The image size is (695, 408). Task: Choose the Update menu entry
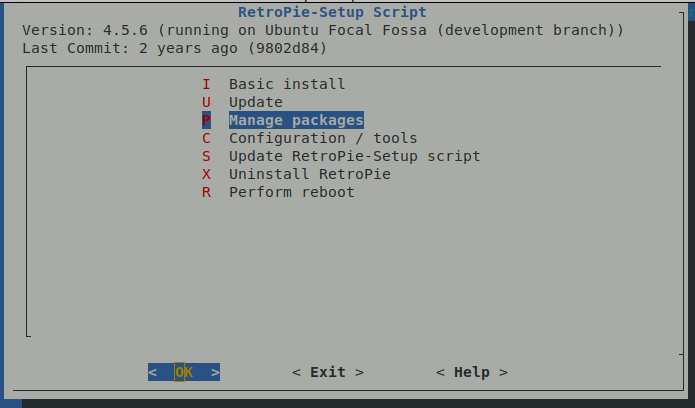[255, 102]
